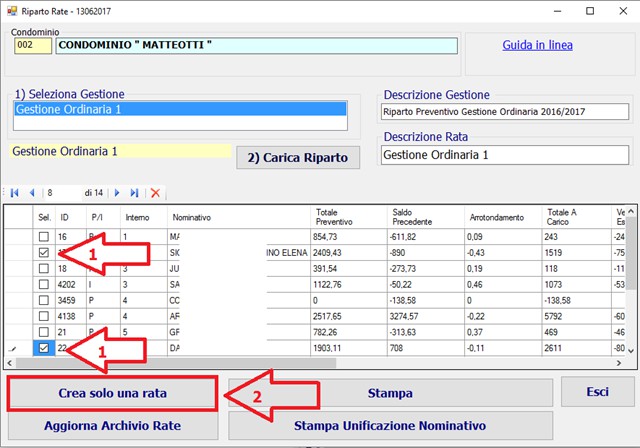Click cell '3274,57' in Saldo Precedente
The height and width of the screenshot is (448, 640).
[x=426, y=316]
